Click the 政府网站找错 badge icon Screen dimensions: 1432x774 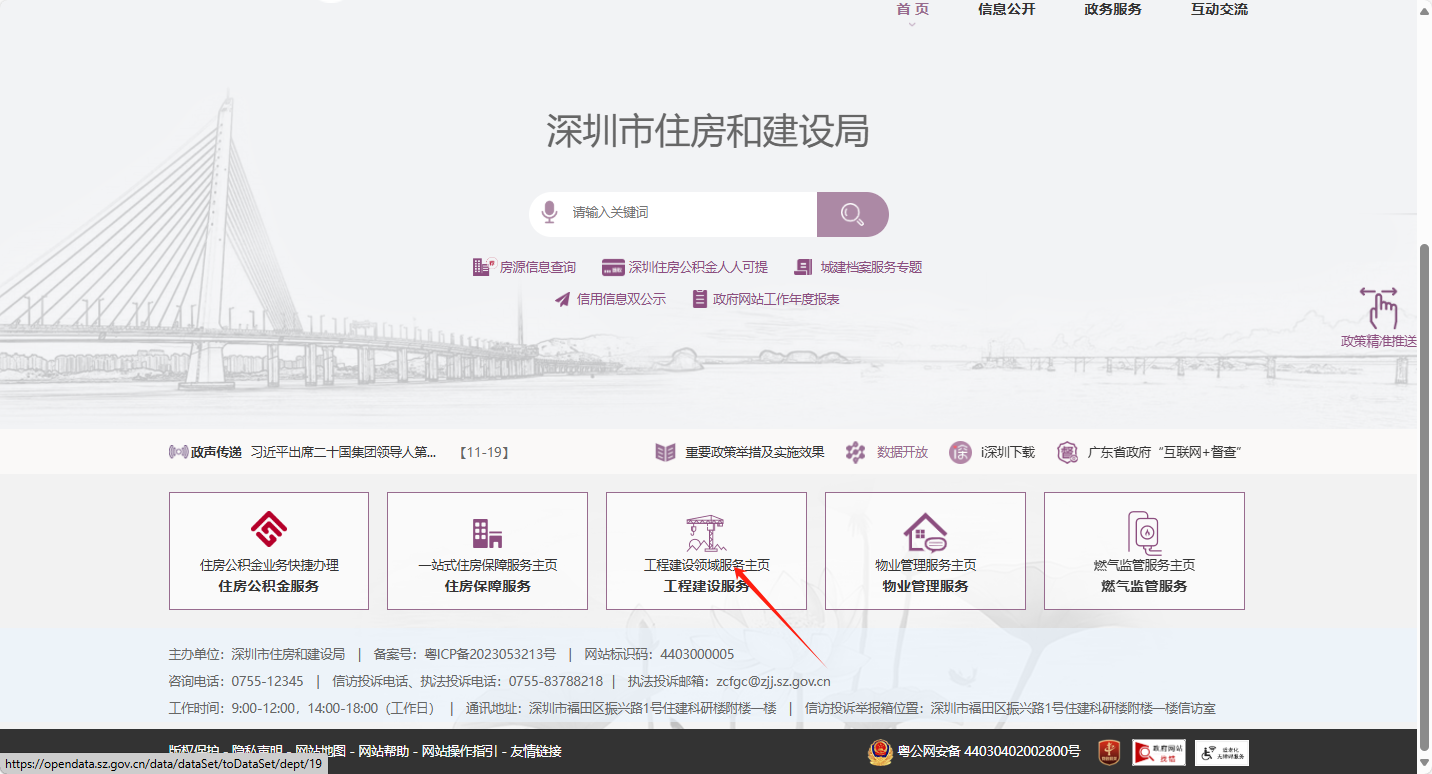1159,752
